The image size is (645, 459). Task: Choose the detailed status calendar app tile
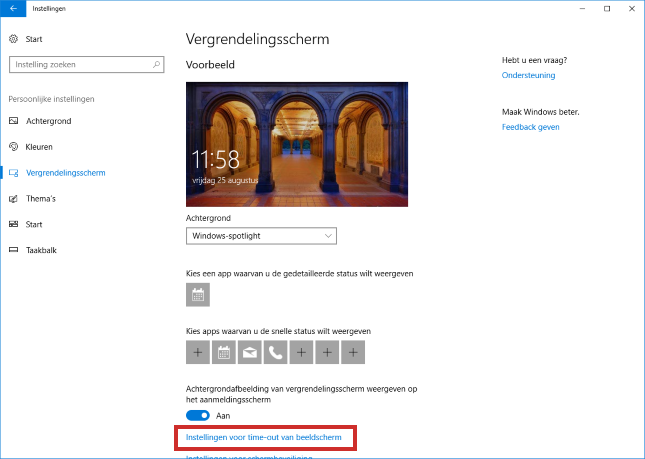pyautogui.click(x=198, y=294)
